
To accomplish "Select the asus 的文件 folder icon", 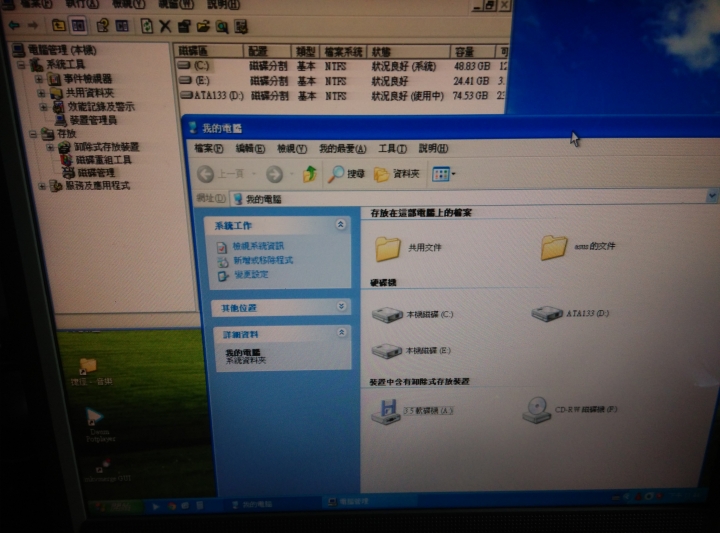I will pos(553,247).
